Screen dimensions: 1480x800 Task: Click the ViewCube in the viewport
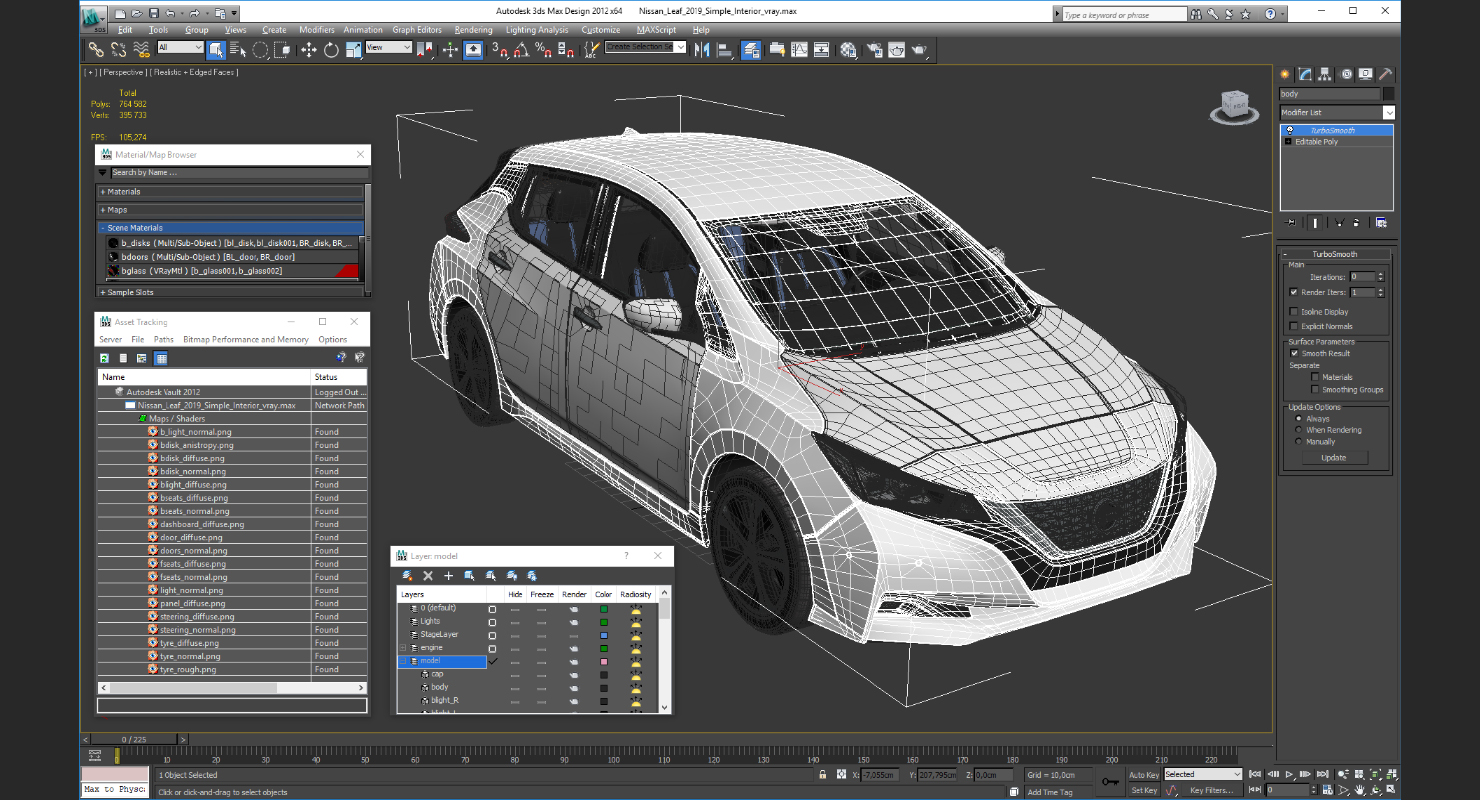(1235, 106)
